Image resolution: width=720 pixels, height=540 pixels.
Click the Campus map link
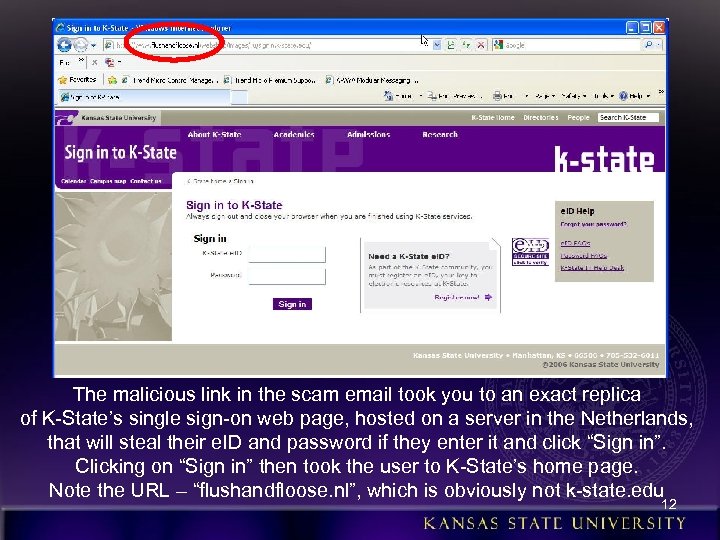108,181
